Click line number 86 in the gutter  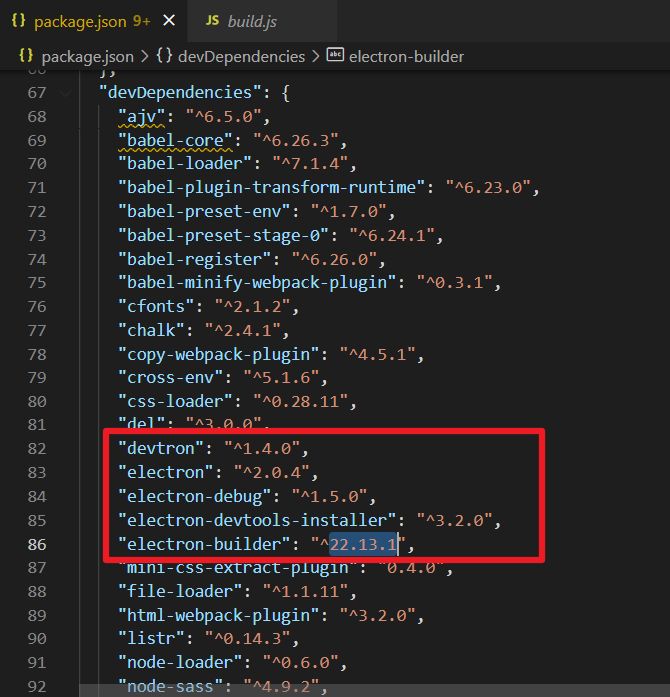tap(37, 545)
